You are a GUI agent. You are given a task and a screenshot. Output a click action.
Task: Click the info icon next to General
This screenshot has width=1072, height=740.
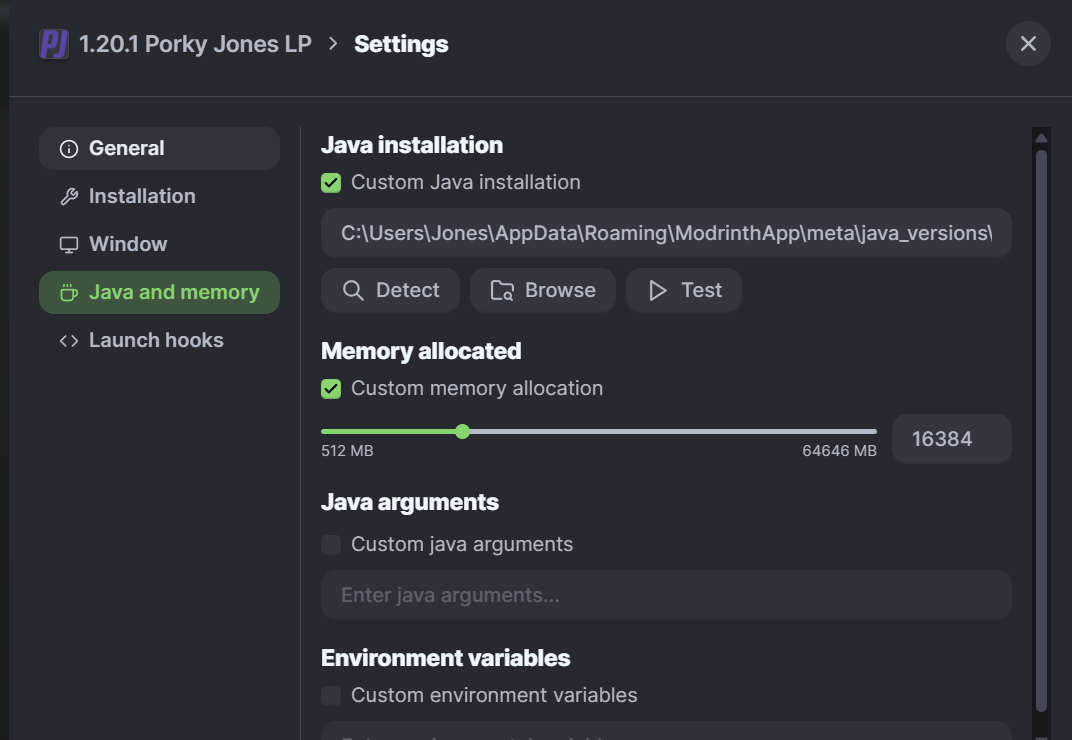pos(68,149)
